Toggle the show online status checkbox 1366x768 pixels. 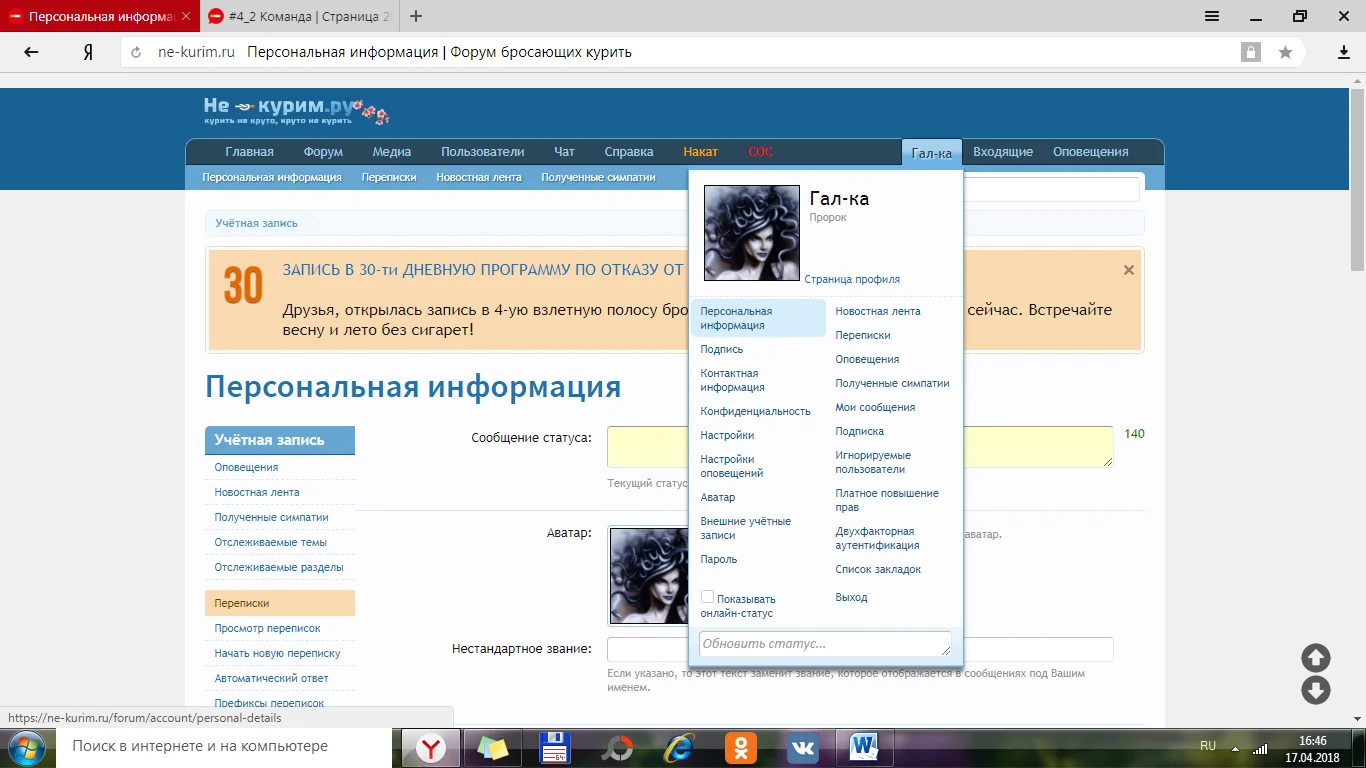point(707,597)
